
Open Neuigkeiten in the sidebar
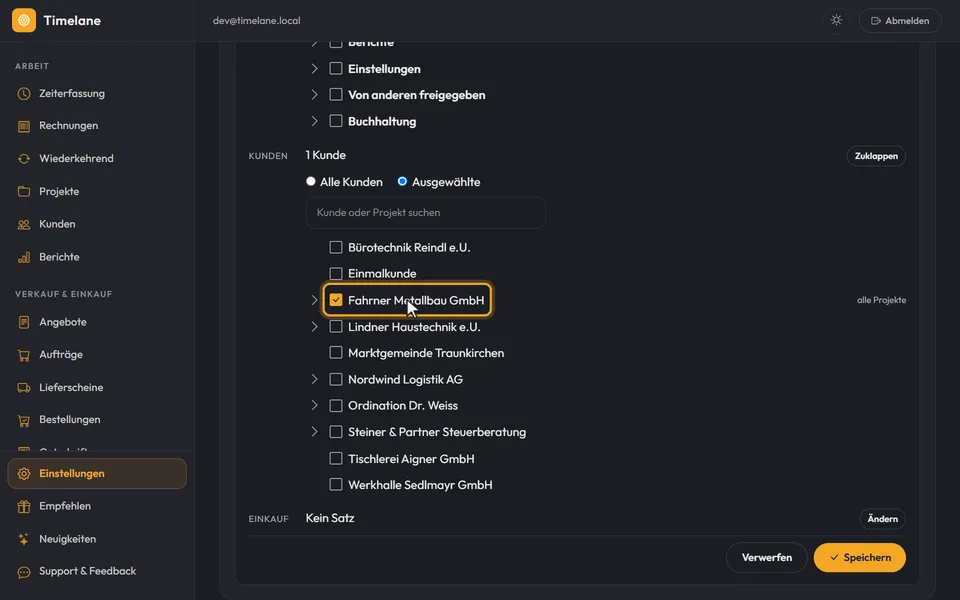tap(97, 539)
